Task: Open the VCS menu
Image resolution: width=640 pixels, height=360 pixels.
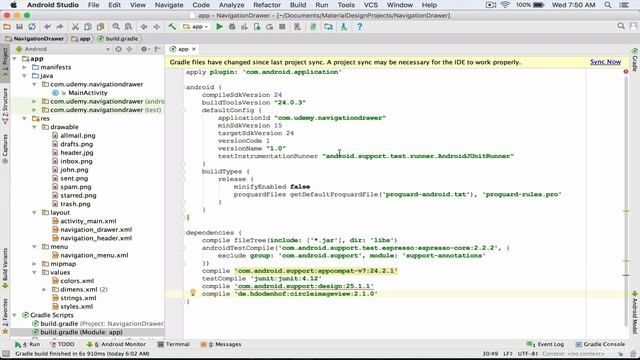Action: 371,5
